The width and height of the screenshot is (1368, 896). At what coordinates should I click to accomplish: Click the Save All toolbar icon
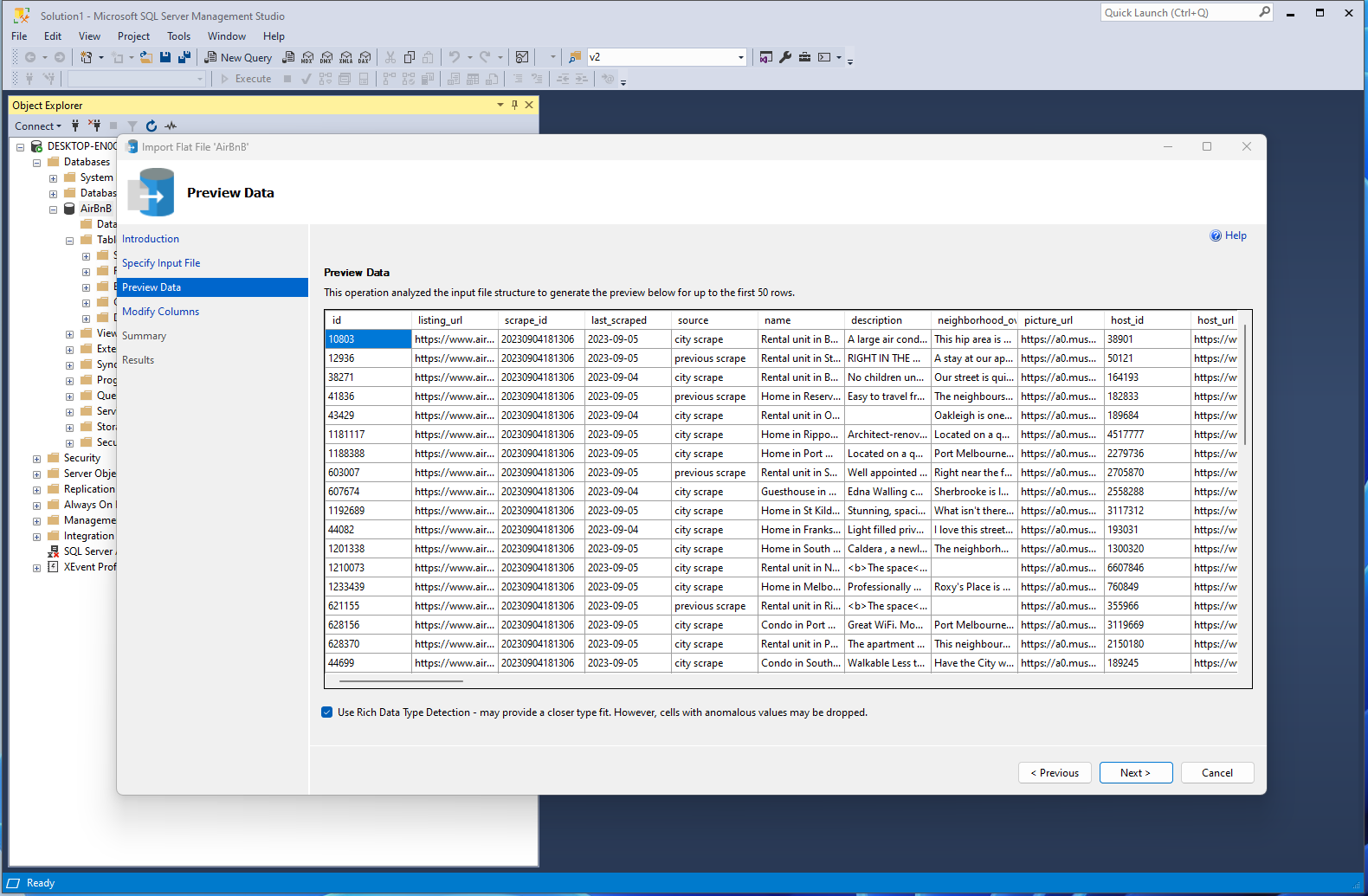(184, 57)
